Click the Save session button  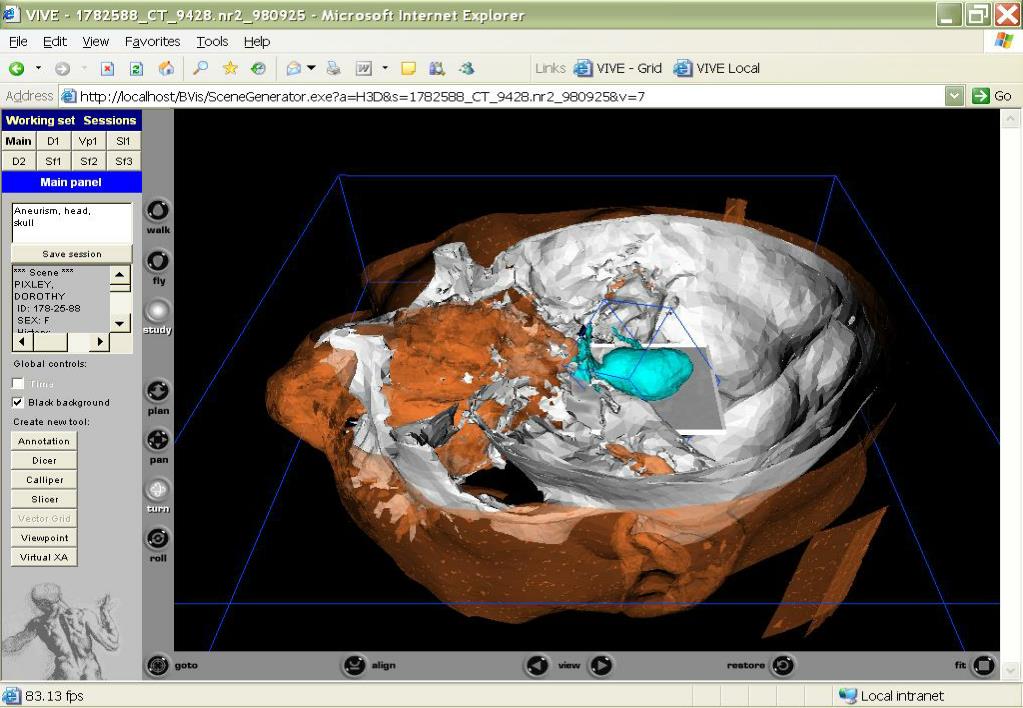pyautogui.click(x=72, y=254)
